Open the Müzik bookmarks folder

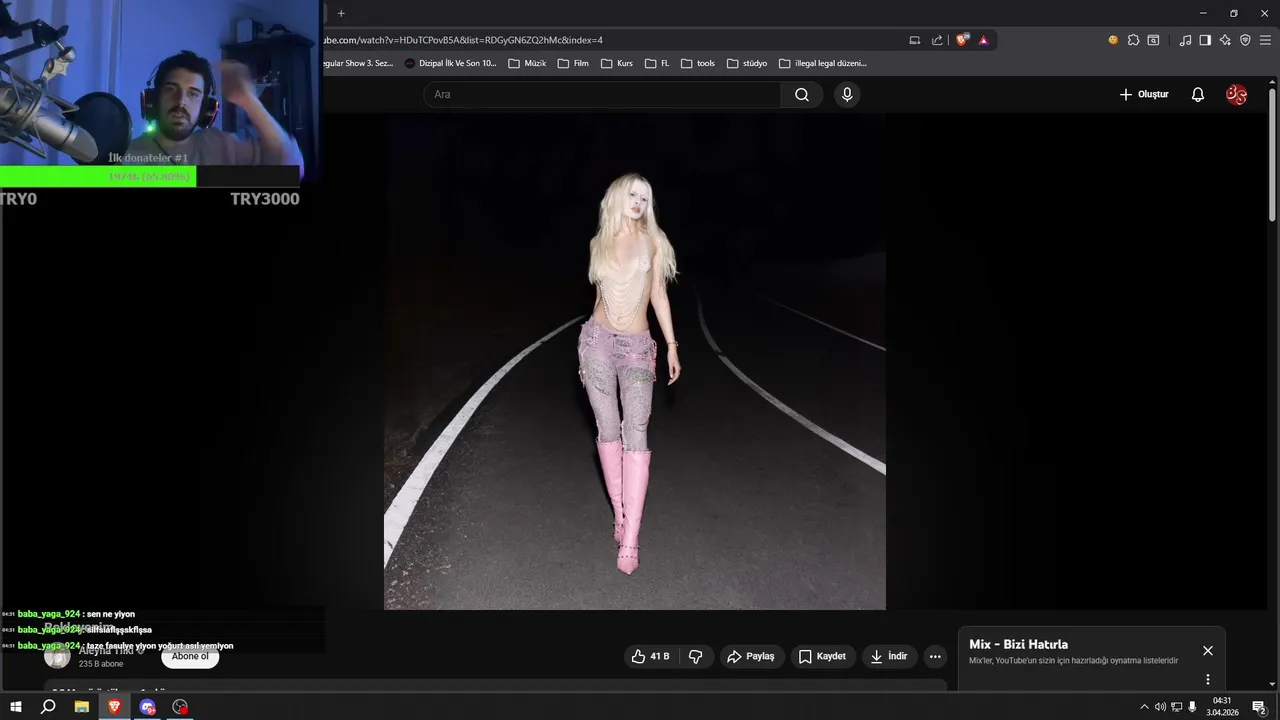click(527, 63)
